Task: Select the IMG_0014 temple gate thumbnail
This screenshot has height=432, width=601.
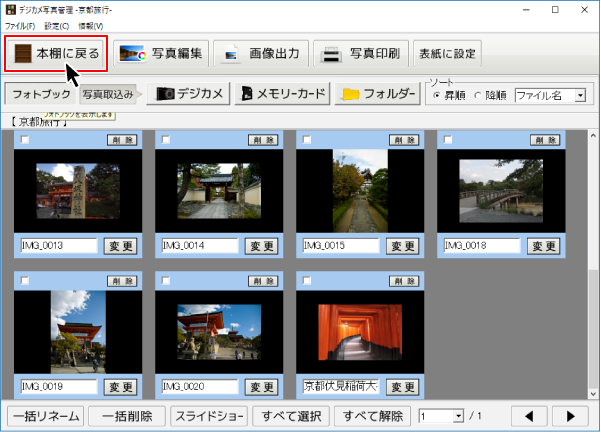Action: click(219, 191)
